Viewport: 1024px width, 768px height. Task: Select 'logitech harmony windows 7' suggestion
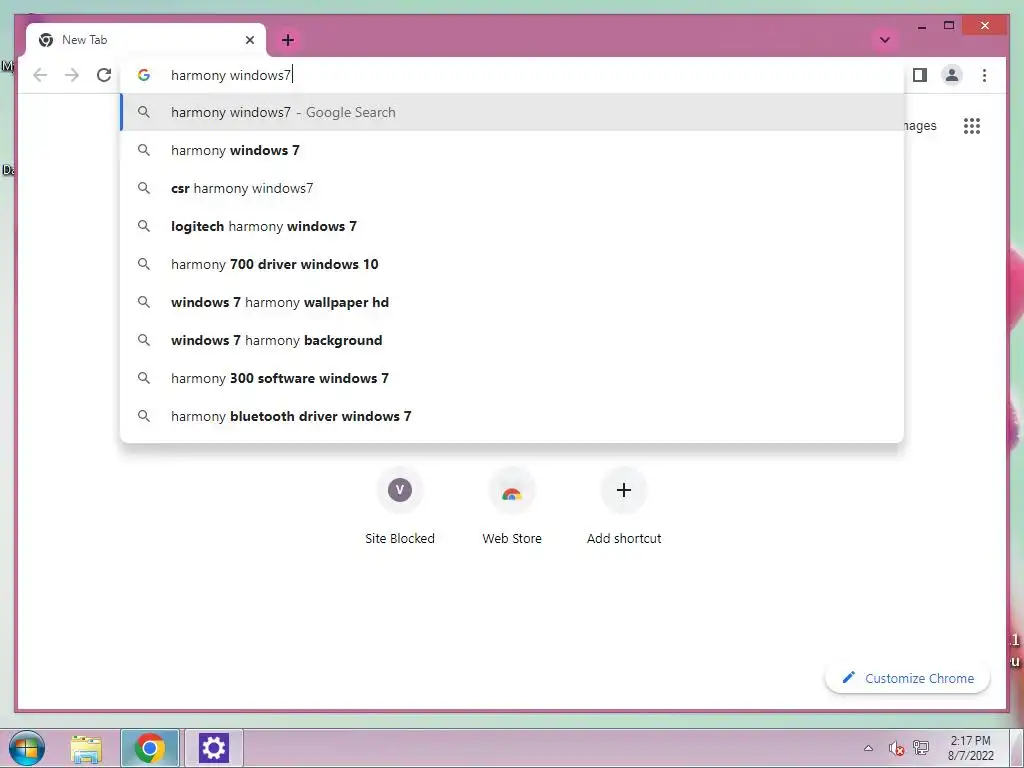point(512,226)
